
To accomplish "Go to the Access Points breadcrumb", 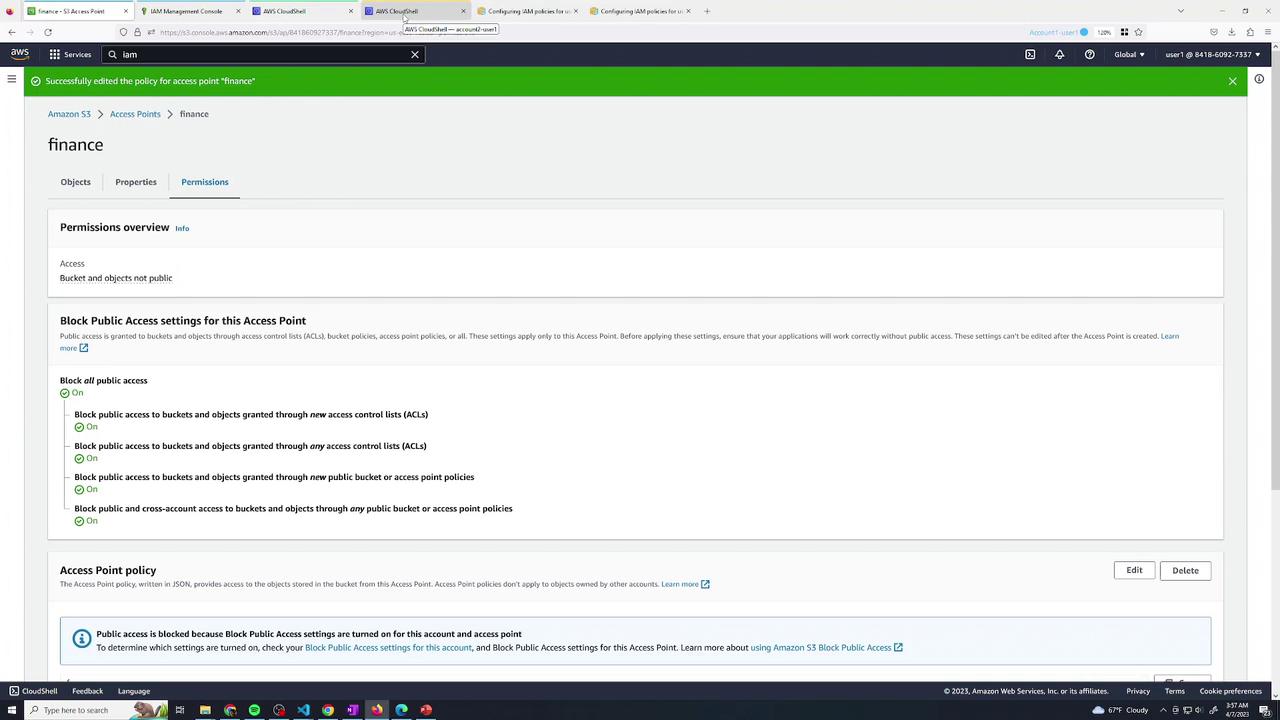I will 135,114.
